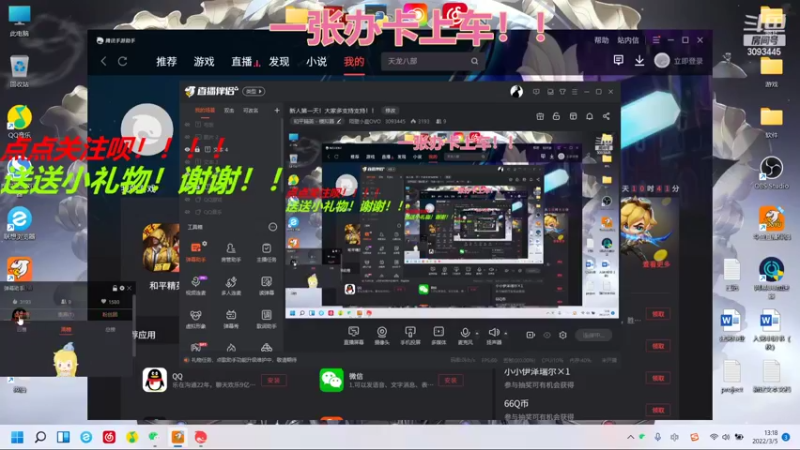Viewport: 800px width, 450px height.
Task: Expand speaker device dropdown arrow
Action: [x=506, y=334]
